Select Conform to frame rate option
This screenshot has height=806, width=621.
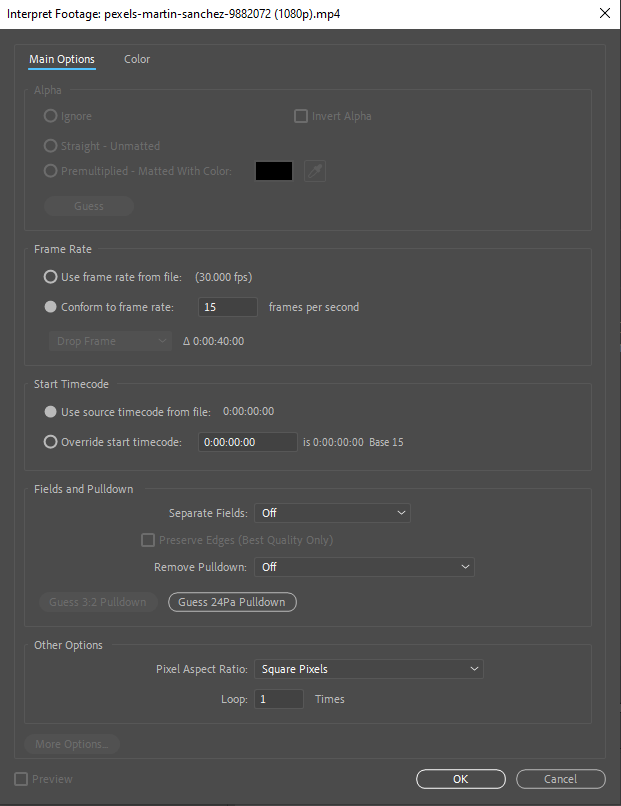(x=50, y=307)
